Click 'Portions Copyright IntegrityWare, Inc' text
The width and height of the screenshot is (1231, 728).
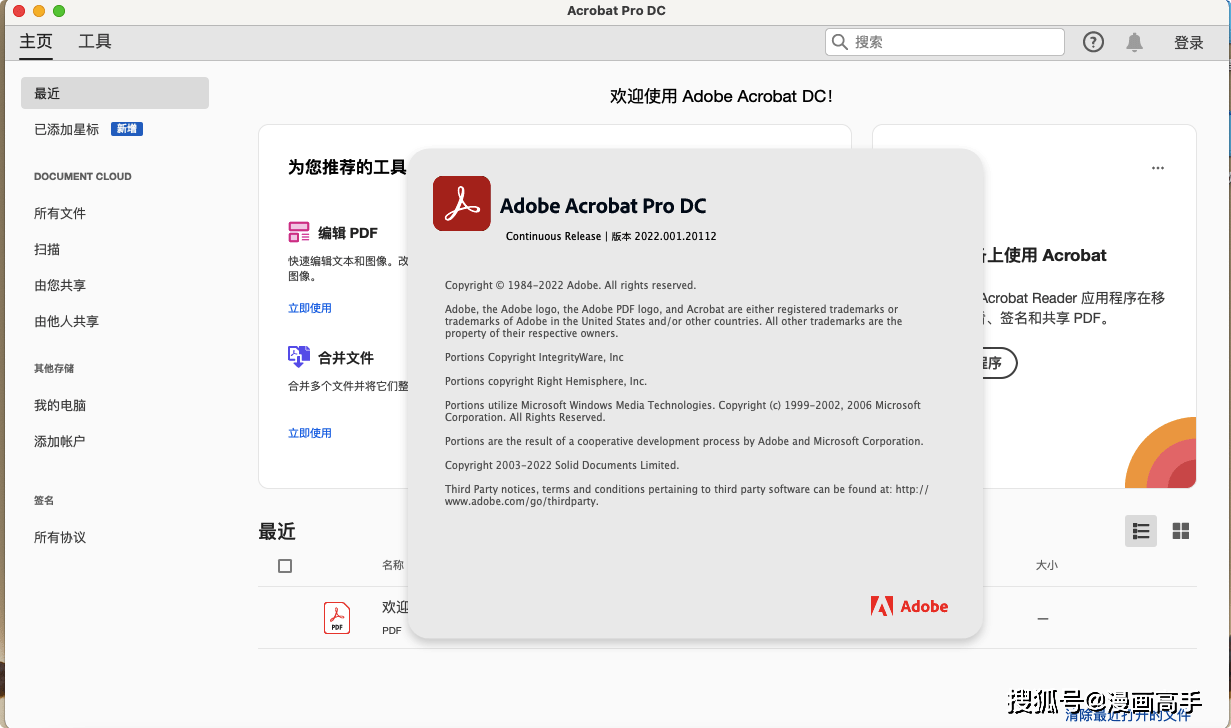point(534,357)
